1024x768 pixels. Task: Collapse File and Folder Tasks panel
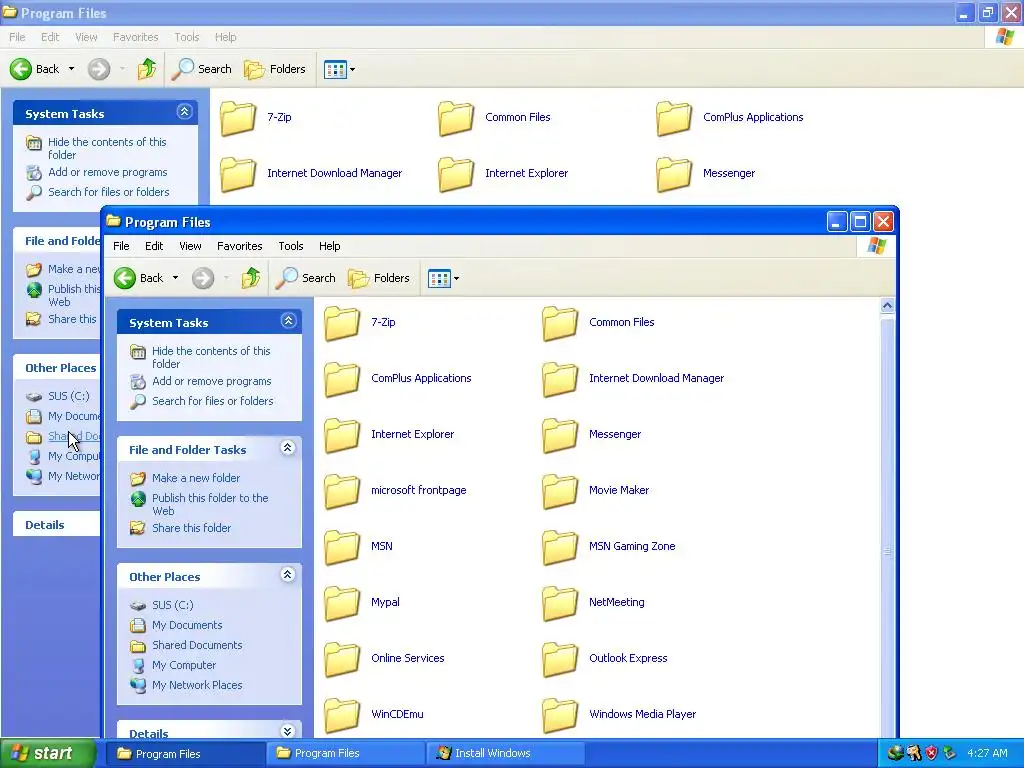click(x=288, y=448)
